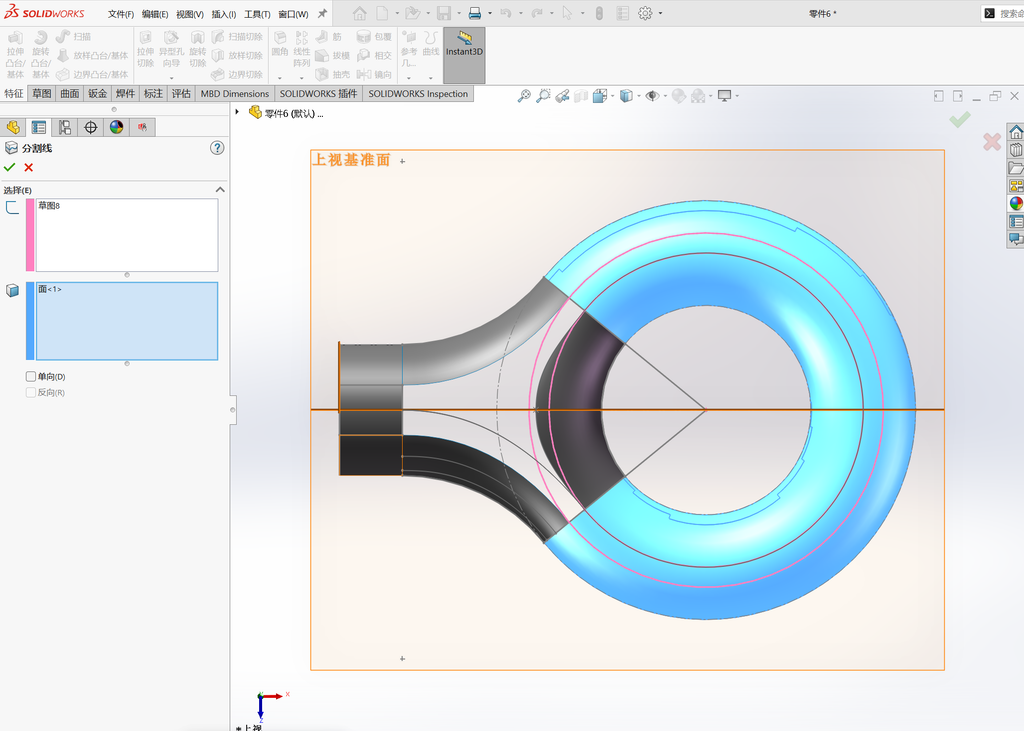Viewport: 1024px width, 731px height.
Task: Open the PropertyManager tab icon
Action: point(39,127)
